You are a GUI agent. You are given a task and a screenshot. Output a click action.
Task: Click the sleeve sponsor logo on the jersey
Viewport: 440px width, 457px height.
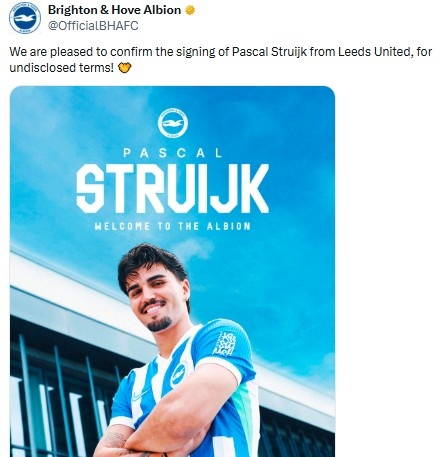point(225,344)
